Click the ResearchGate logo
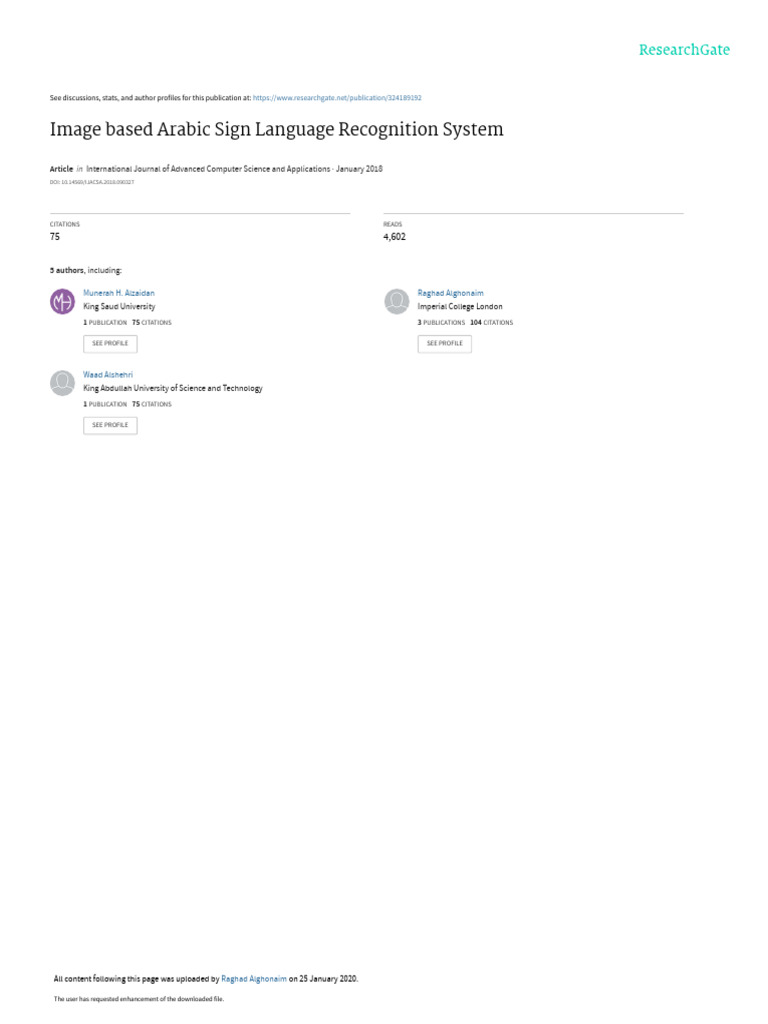The height and width of the screenshot is (1024, 768). [x=684, y=50]
